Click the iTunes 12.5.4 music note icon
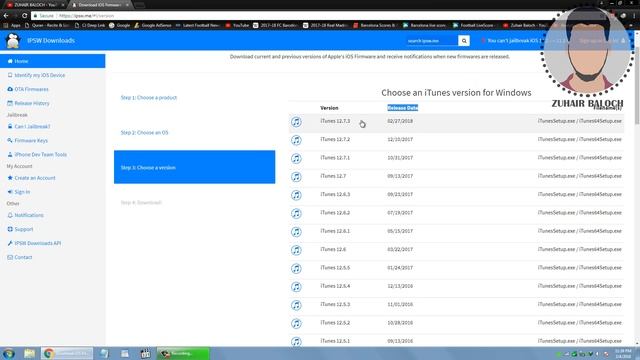This screenshot has width=640, height=360. [x=296, y=287]
